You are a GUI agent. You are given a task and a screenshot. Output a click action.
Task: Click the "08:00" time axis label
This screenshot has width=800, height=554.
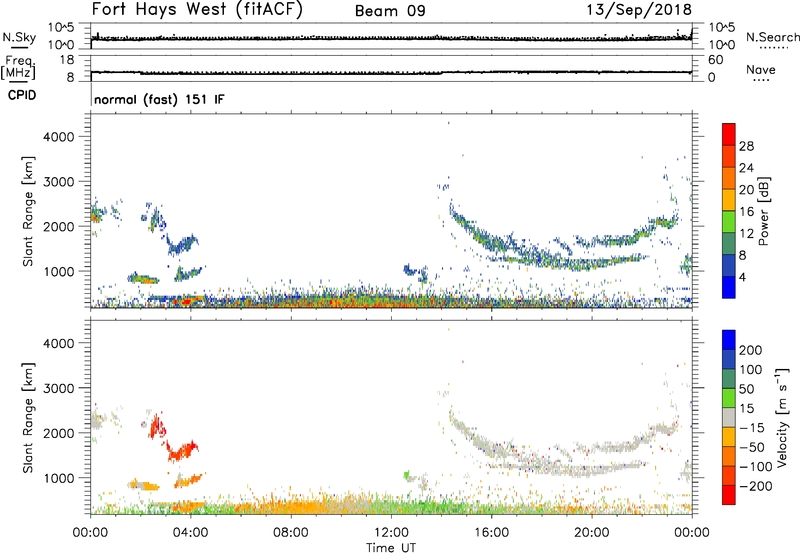(291, 533)
